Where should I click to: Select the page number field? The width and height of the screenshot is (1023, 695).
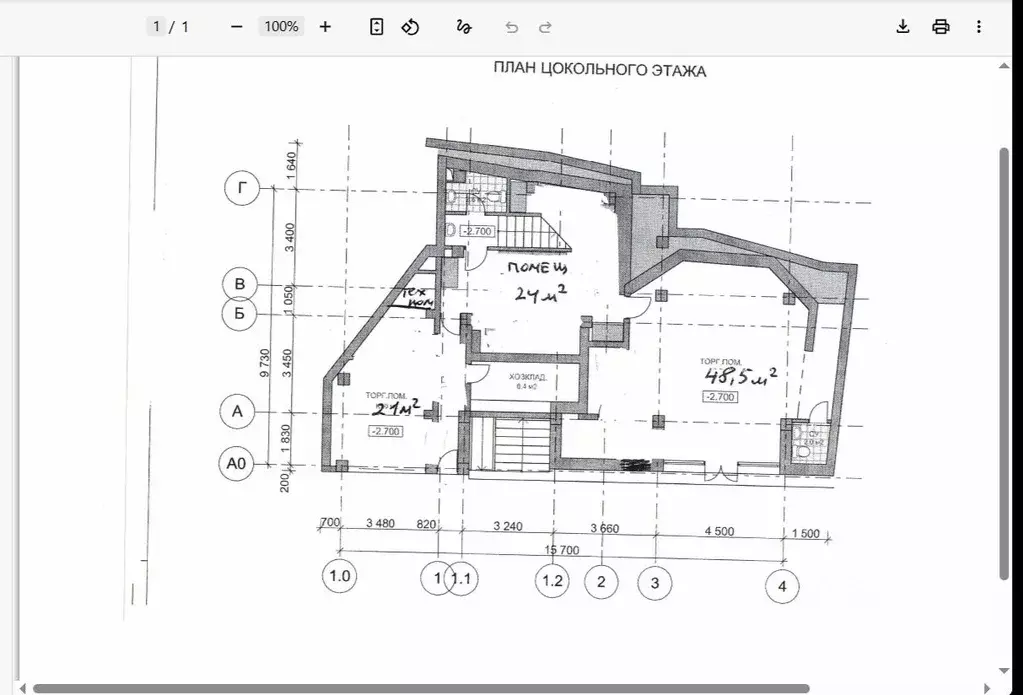[156, 27]
